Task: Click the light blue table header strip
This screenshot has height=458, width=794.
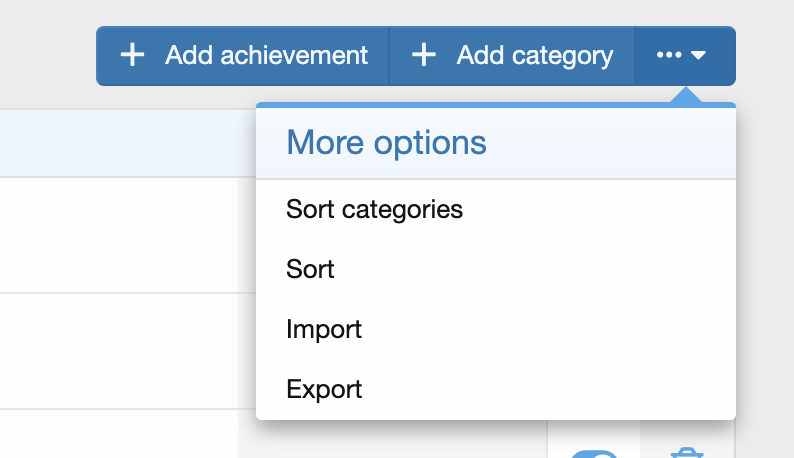Action: pyautogui.click(x=120, y=142)
